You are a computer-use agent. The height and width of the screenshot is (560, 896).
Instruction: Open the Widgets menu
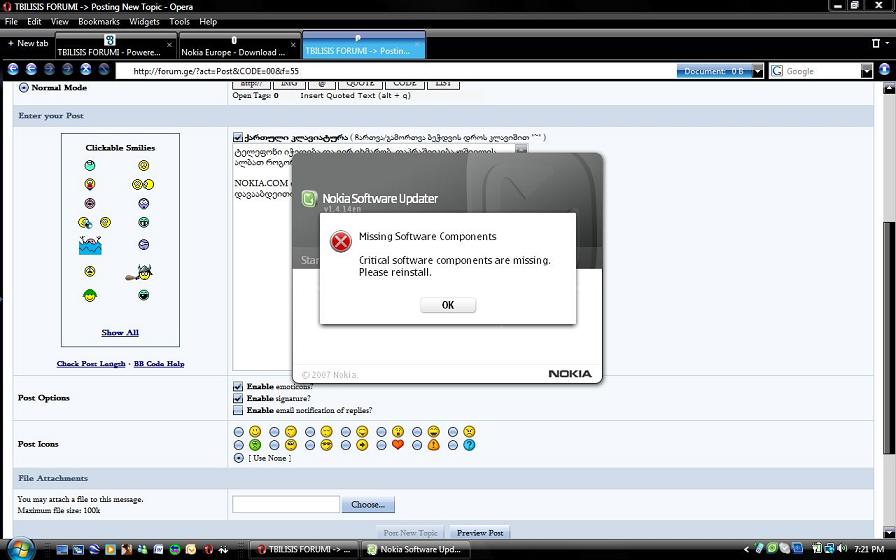click(x=144, y=21)
